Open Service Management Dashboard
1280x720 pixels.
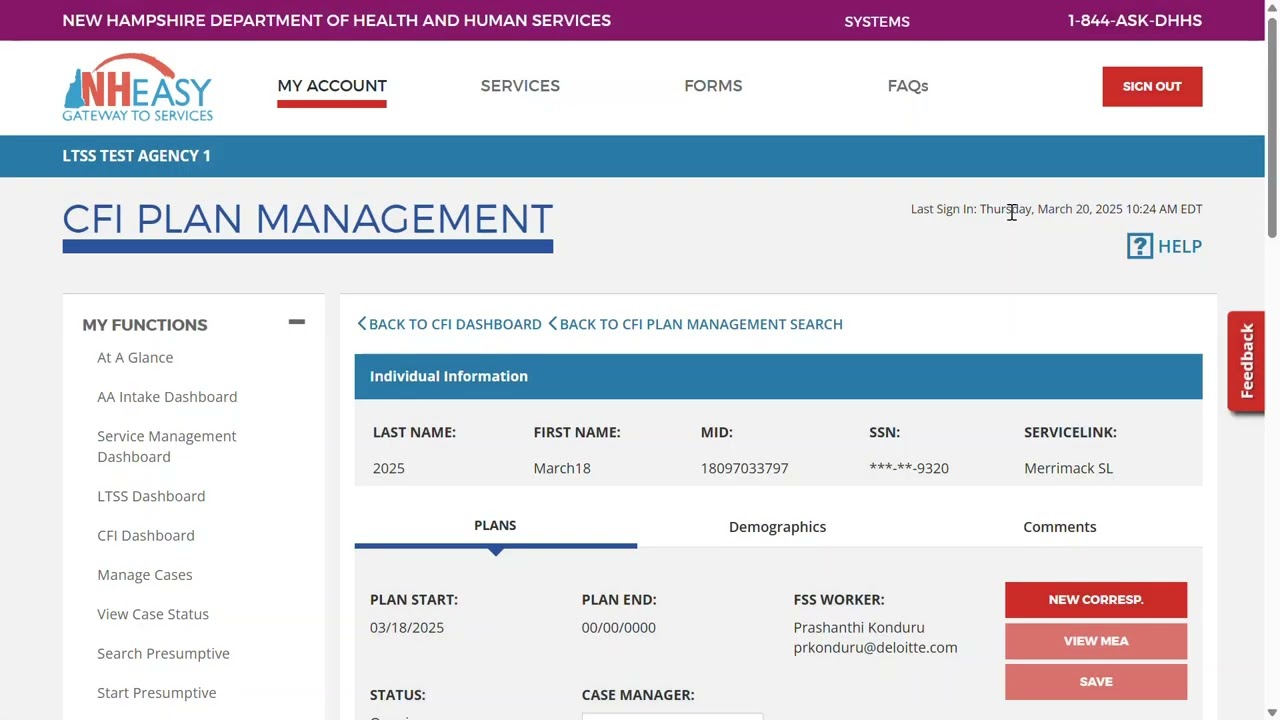pos(167,446)
